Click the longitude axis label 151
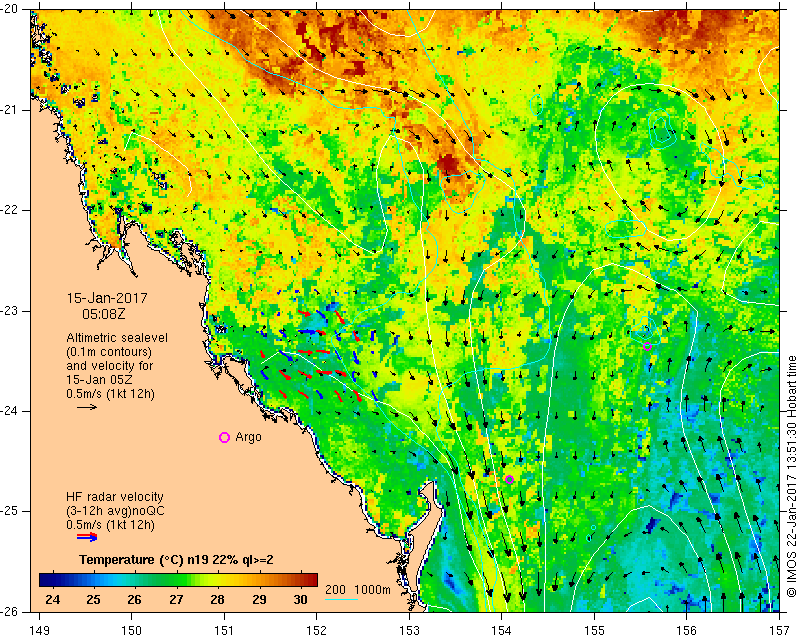Image resolution: width=800 pixels, height=640 pixels. click(224, 631)
